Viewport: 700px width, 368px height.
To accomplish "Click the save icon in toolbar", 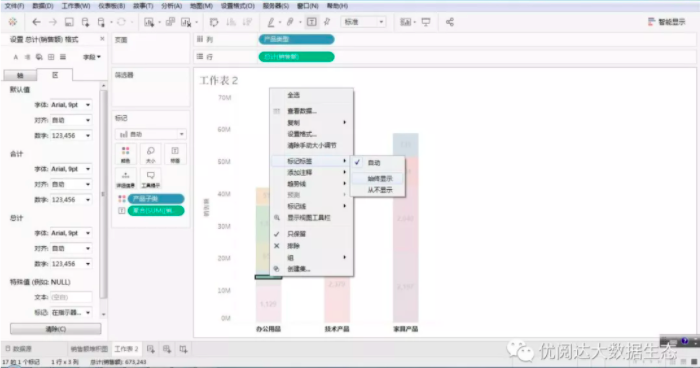I will tap(69, 22).
